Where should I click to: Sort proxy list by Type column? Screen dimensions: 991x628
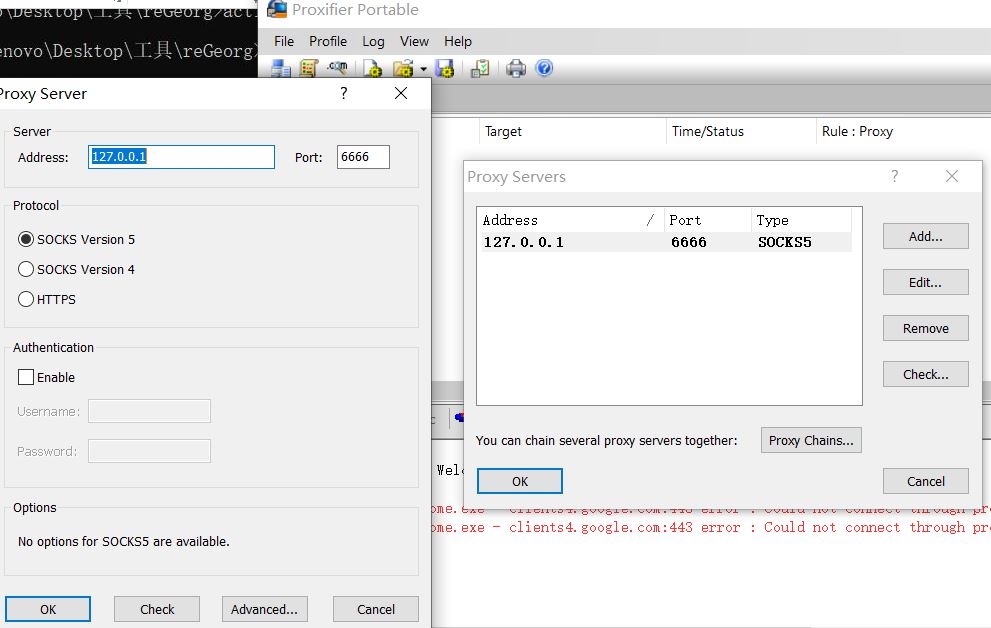(801, 220)
